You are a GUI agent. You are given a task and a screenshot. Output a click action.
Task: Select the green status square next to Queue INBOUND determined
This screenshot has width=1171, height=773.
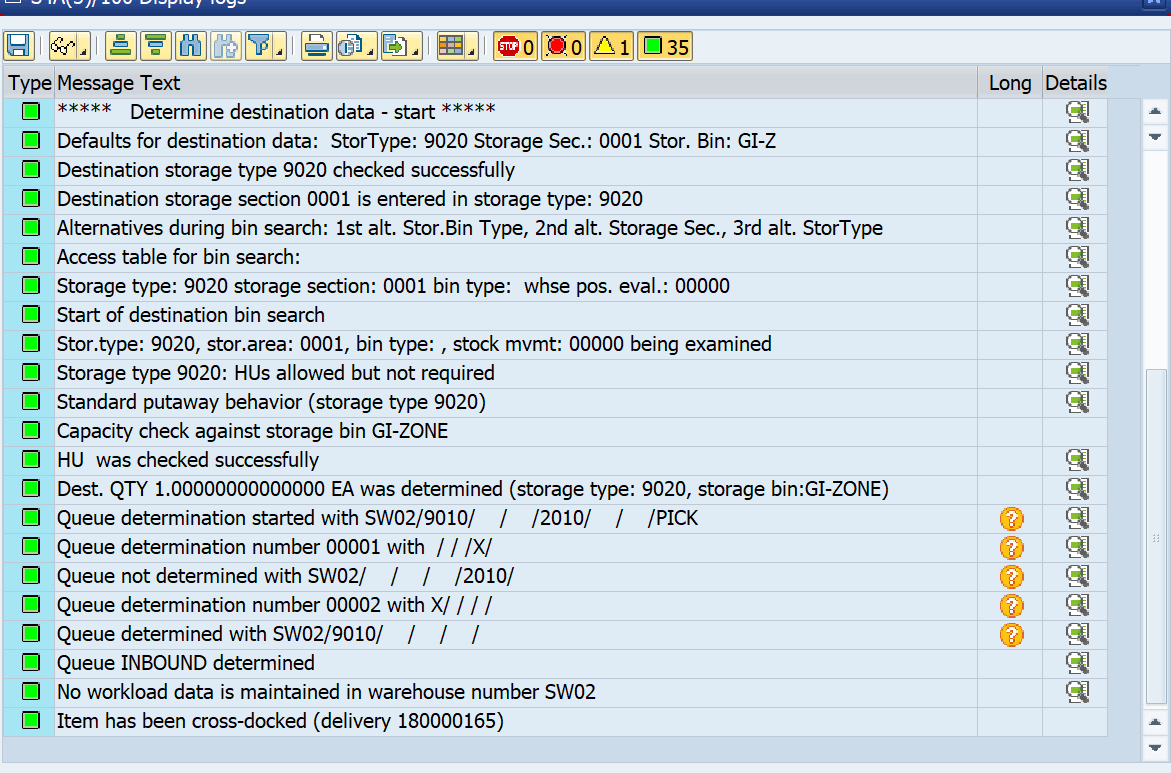pyautogui.click(x=29, y=662)
